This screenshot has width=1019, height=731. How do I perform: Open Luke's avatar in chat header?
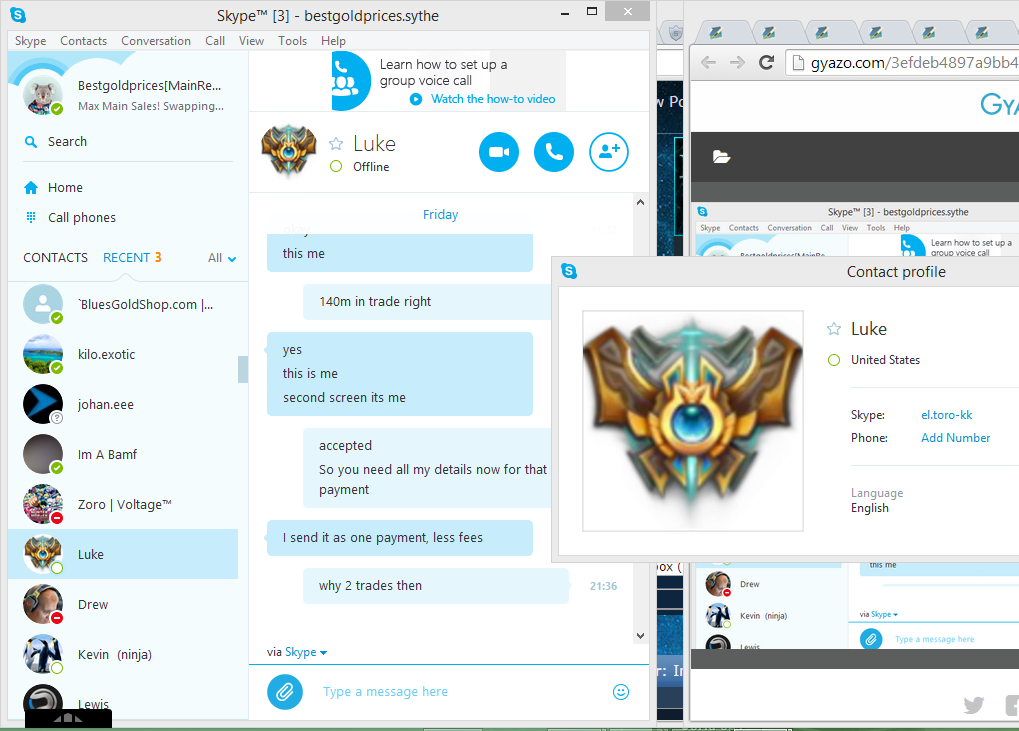coord(289,151)
